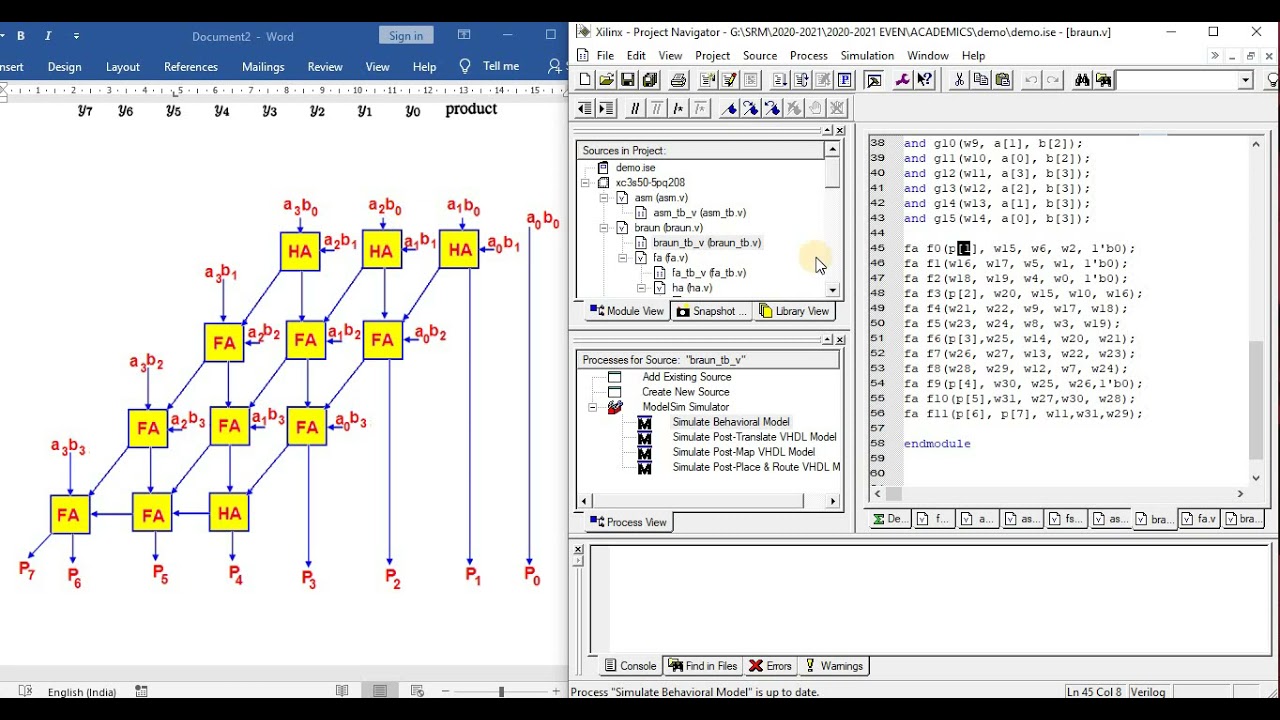Viewport: 1280px width, 720px height.
Task: Toggle Italic in Word window
Action: [48, 36]
